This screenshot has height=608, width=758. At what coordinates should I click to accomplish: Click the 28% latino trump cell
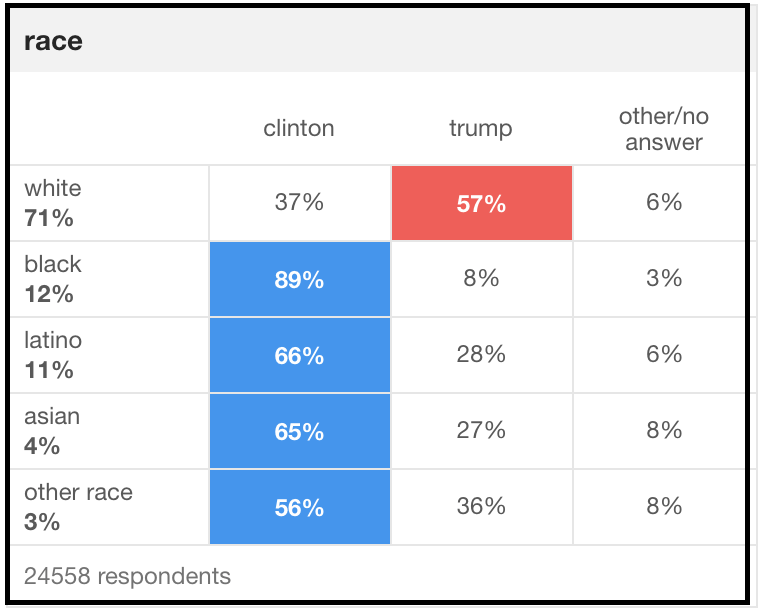tap(481, 355)
